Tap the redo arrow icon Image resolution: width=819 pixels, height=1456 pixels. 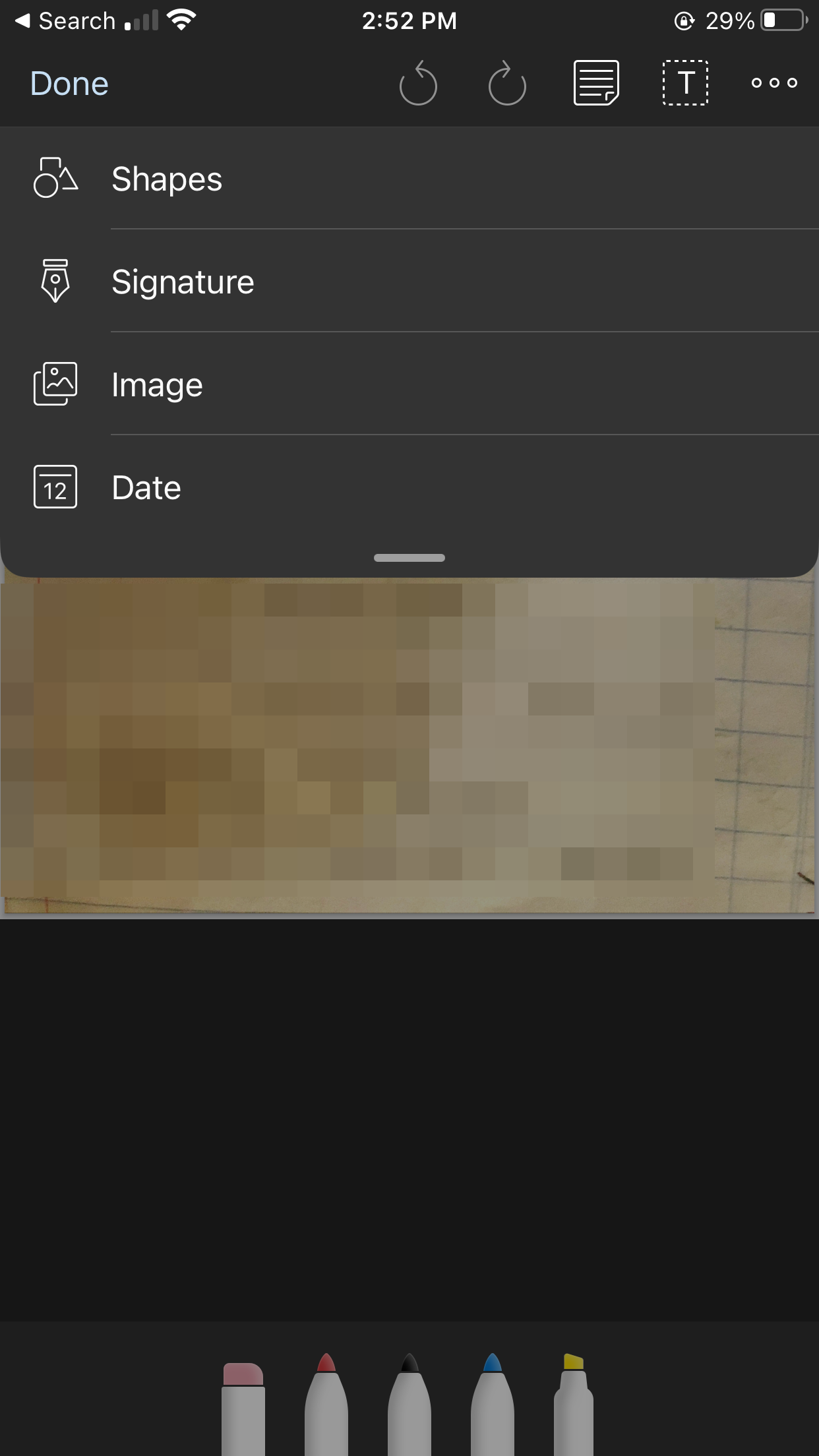507,83
